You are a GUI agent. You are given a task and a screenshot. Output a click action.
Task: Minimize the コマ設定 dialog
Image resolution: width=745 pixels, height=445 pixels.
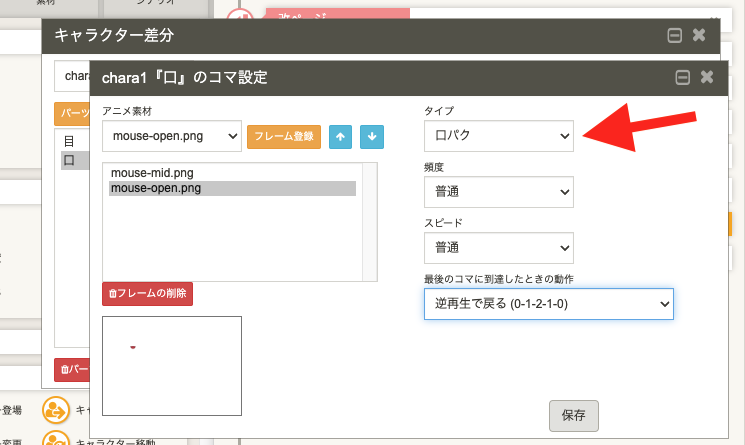[682, 77]
